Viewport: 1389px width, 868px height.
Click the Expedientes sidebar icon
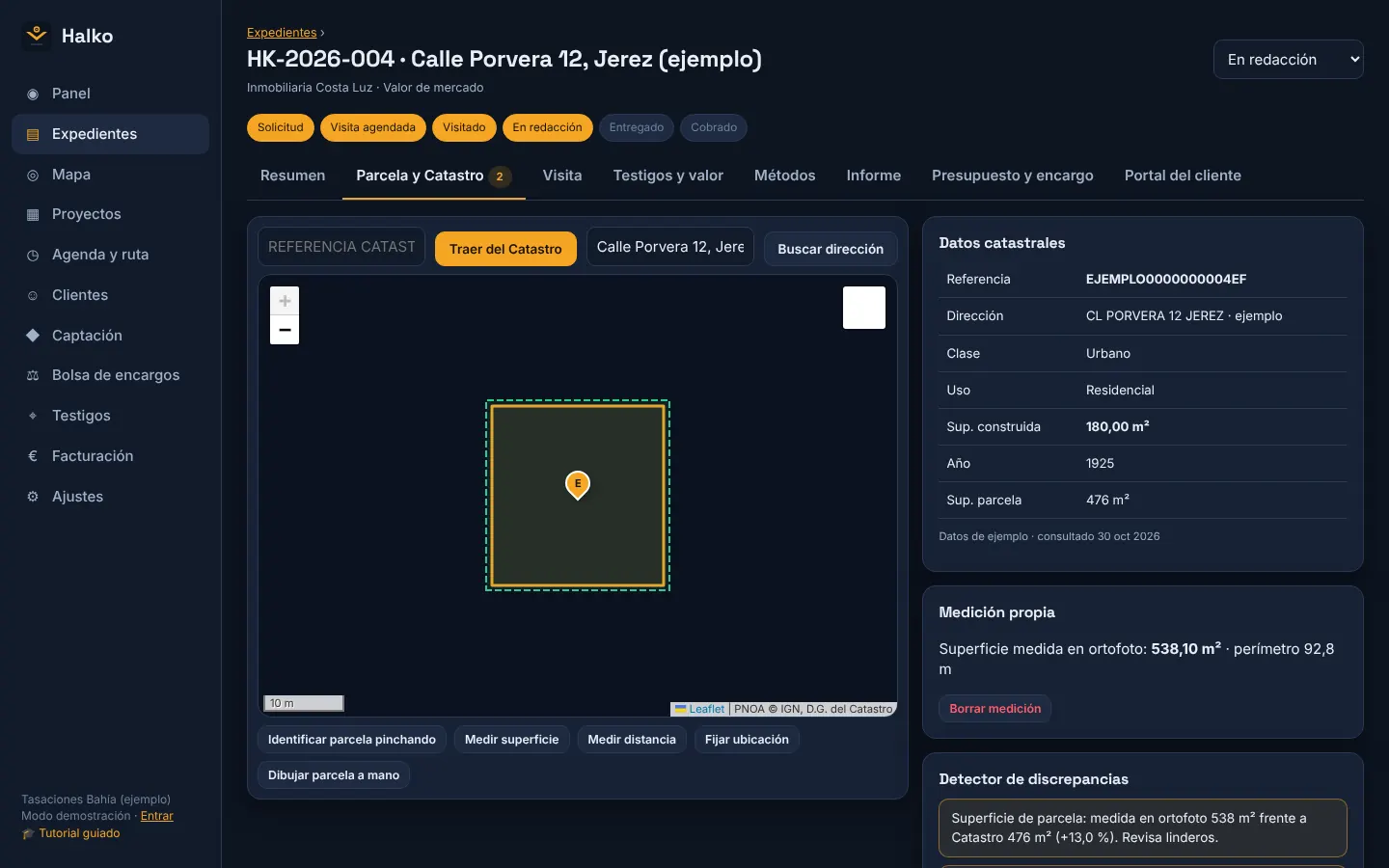[33, 134]
